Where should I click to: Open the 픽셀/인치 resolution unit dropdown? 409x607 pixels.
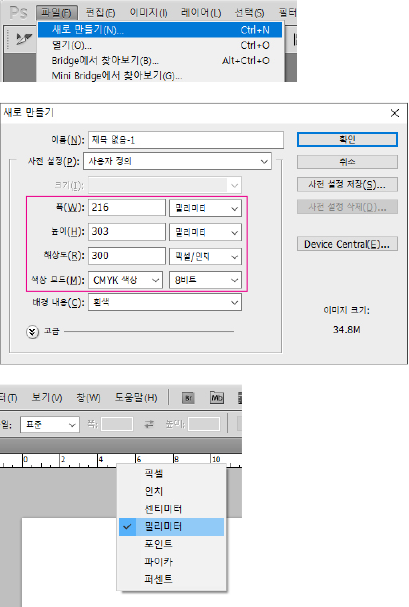[205, 256]
